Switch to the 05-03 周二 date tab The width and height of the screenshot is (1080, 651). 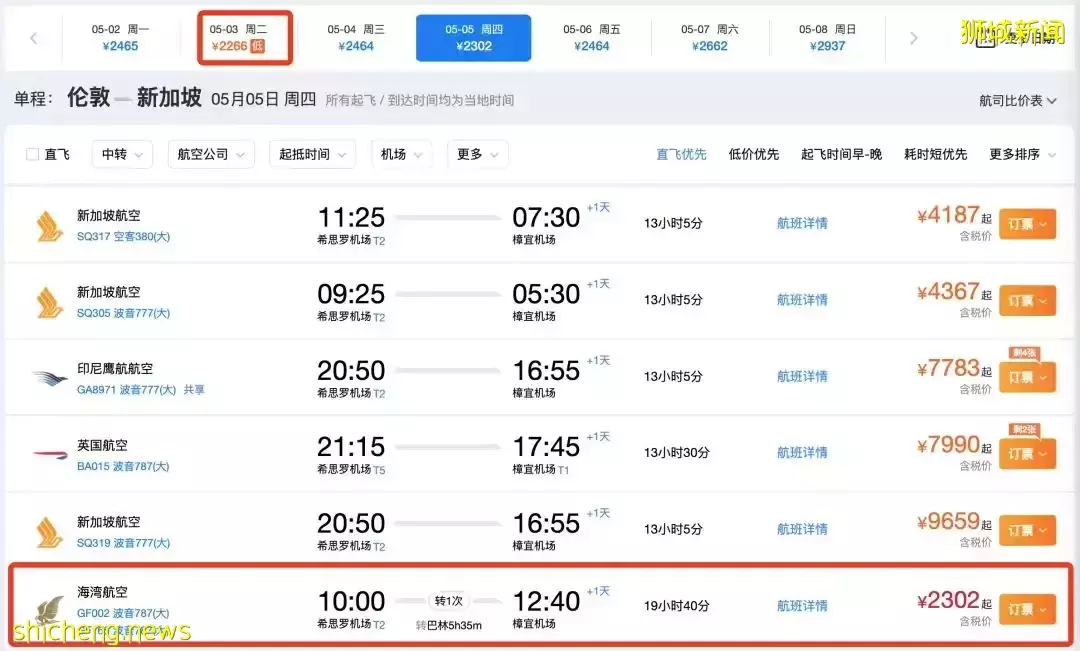click(x=245, y=37)
